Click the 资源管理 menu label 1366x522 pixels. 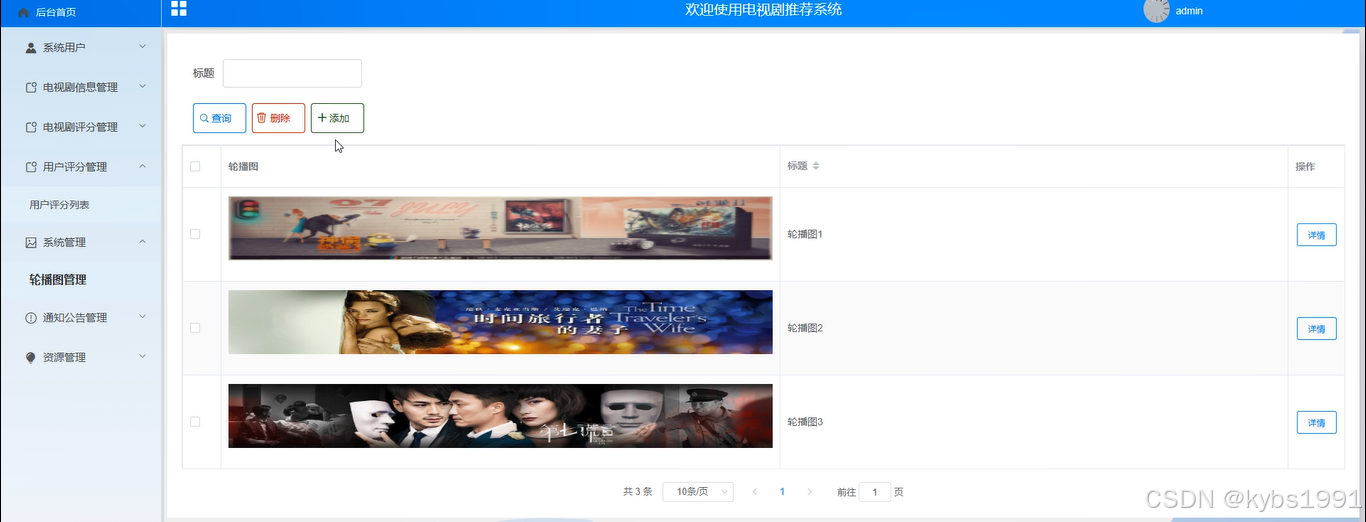(x=64, y=357)
